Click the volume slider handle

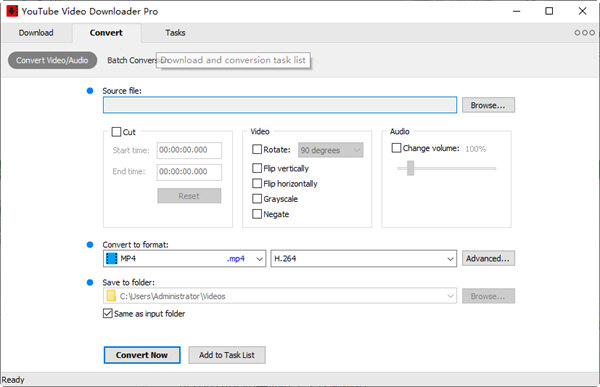tap(411, 168)
